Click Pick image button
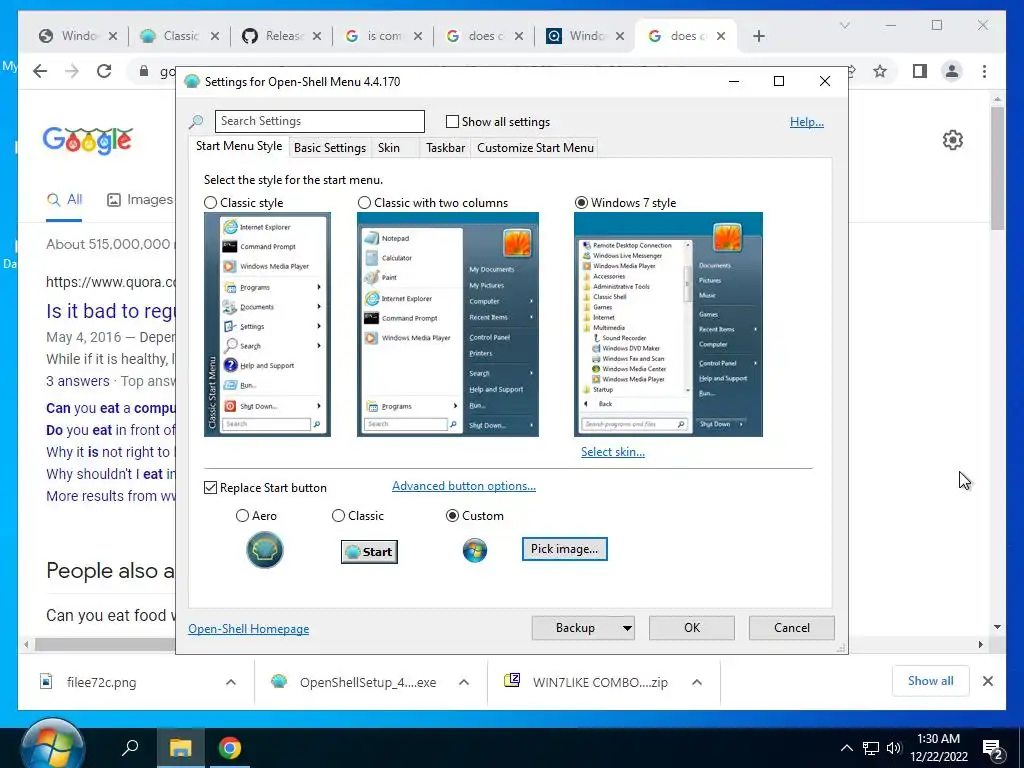 pos(564,549)
